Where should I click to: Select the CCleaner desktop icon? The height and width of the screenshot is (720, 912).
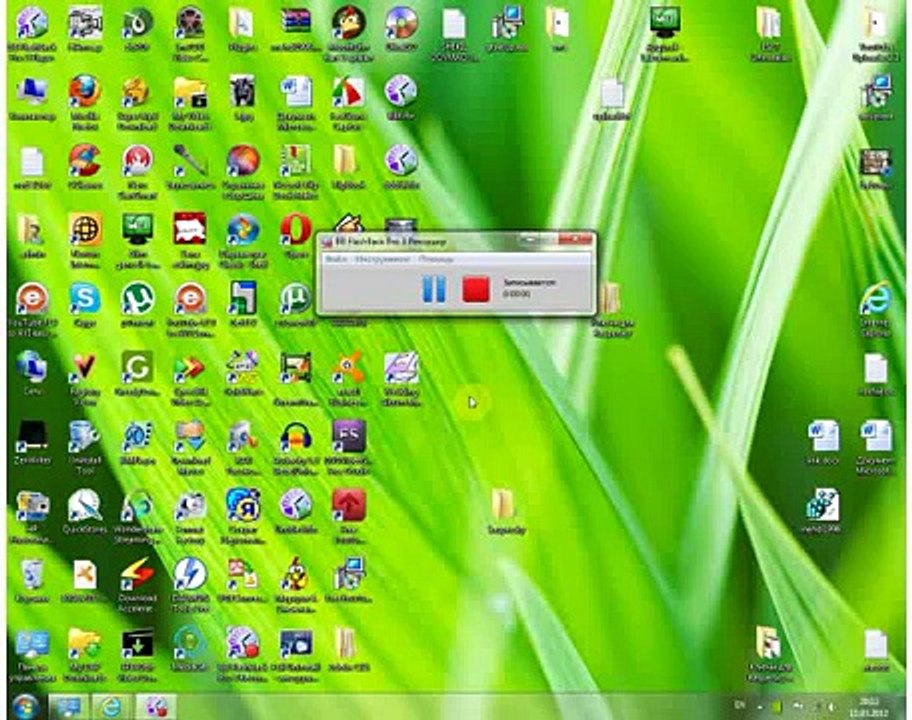[85, 167]
